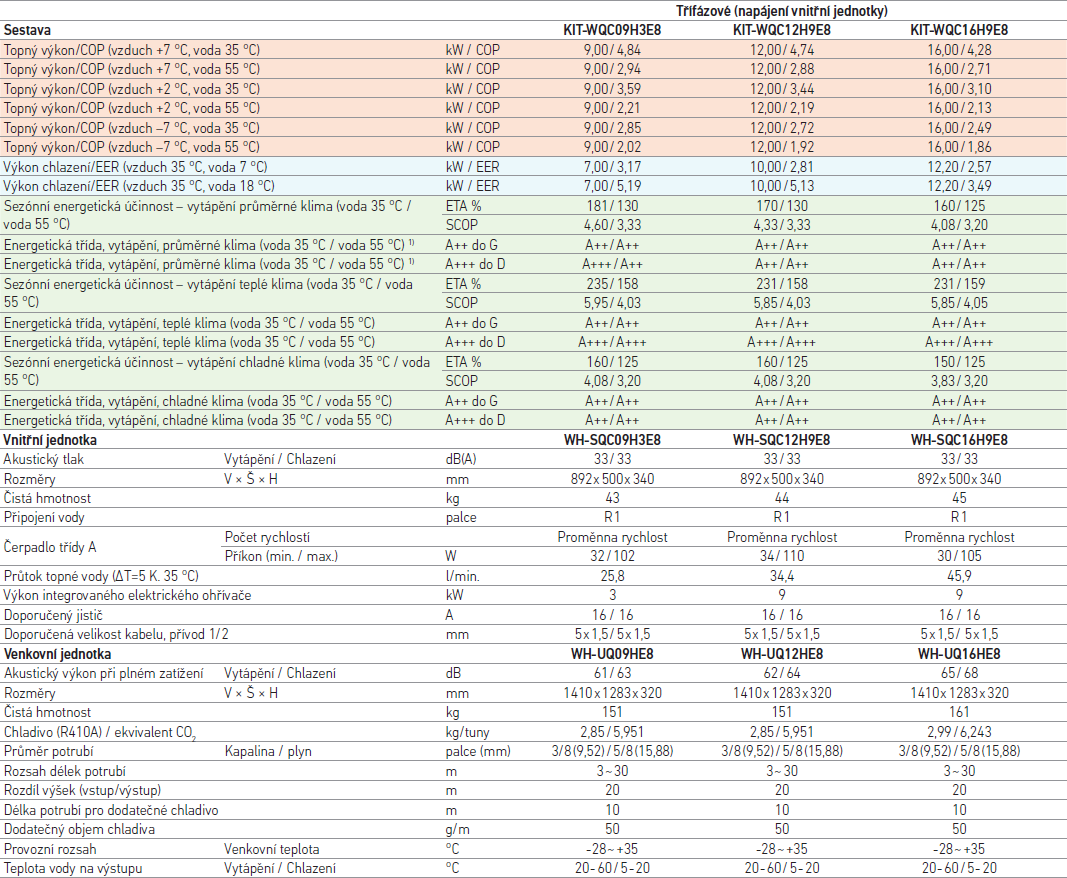Viewport: 1067px width, 878px height.
Task: Select outdoor unit model WH-UQ16HE8
Action: point(959,654)
